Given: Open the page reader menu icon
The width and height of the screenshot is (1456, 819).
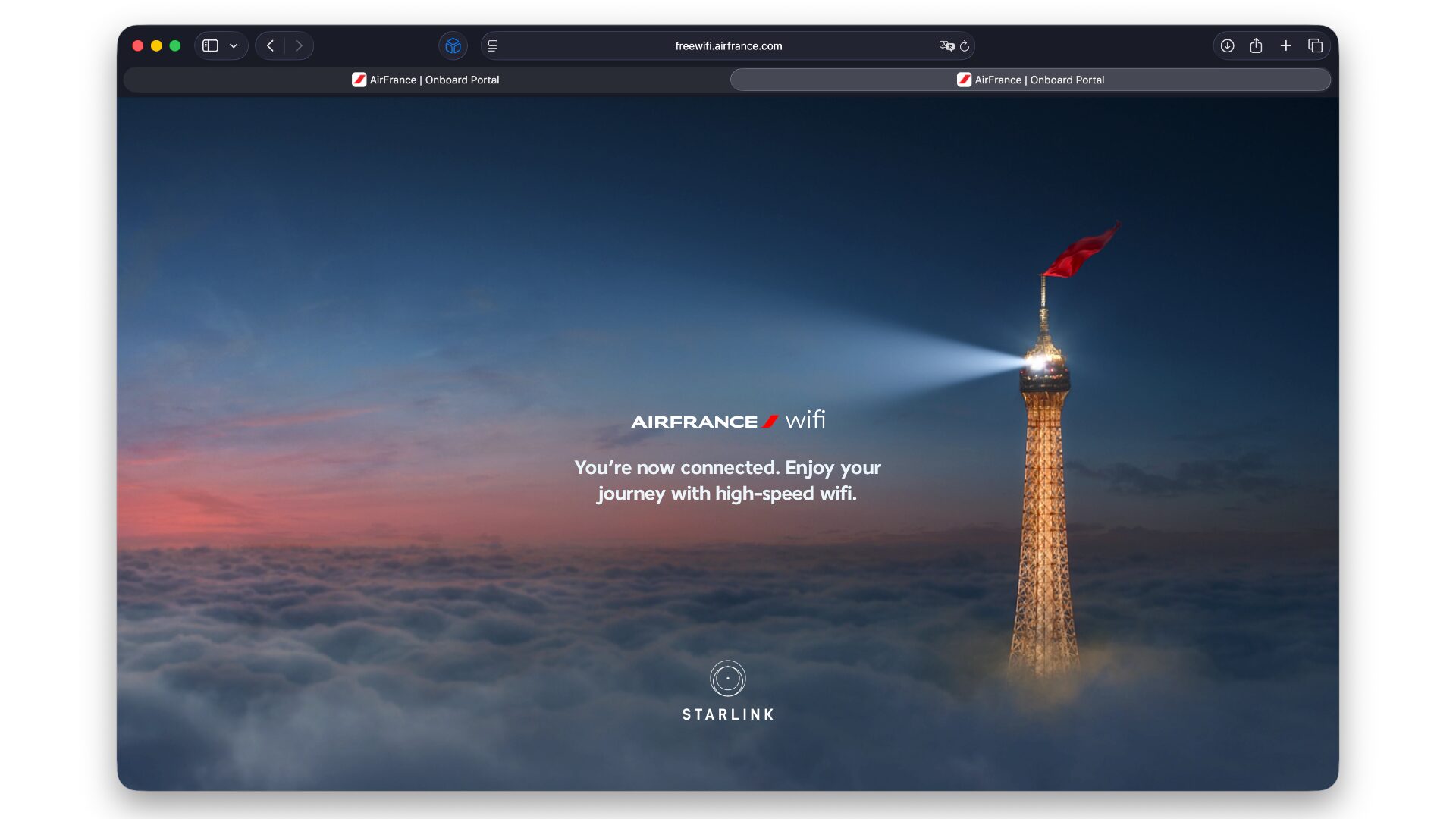Looking at the screenshot, I should [493, 45].
